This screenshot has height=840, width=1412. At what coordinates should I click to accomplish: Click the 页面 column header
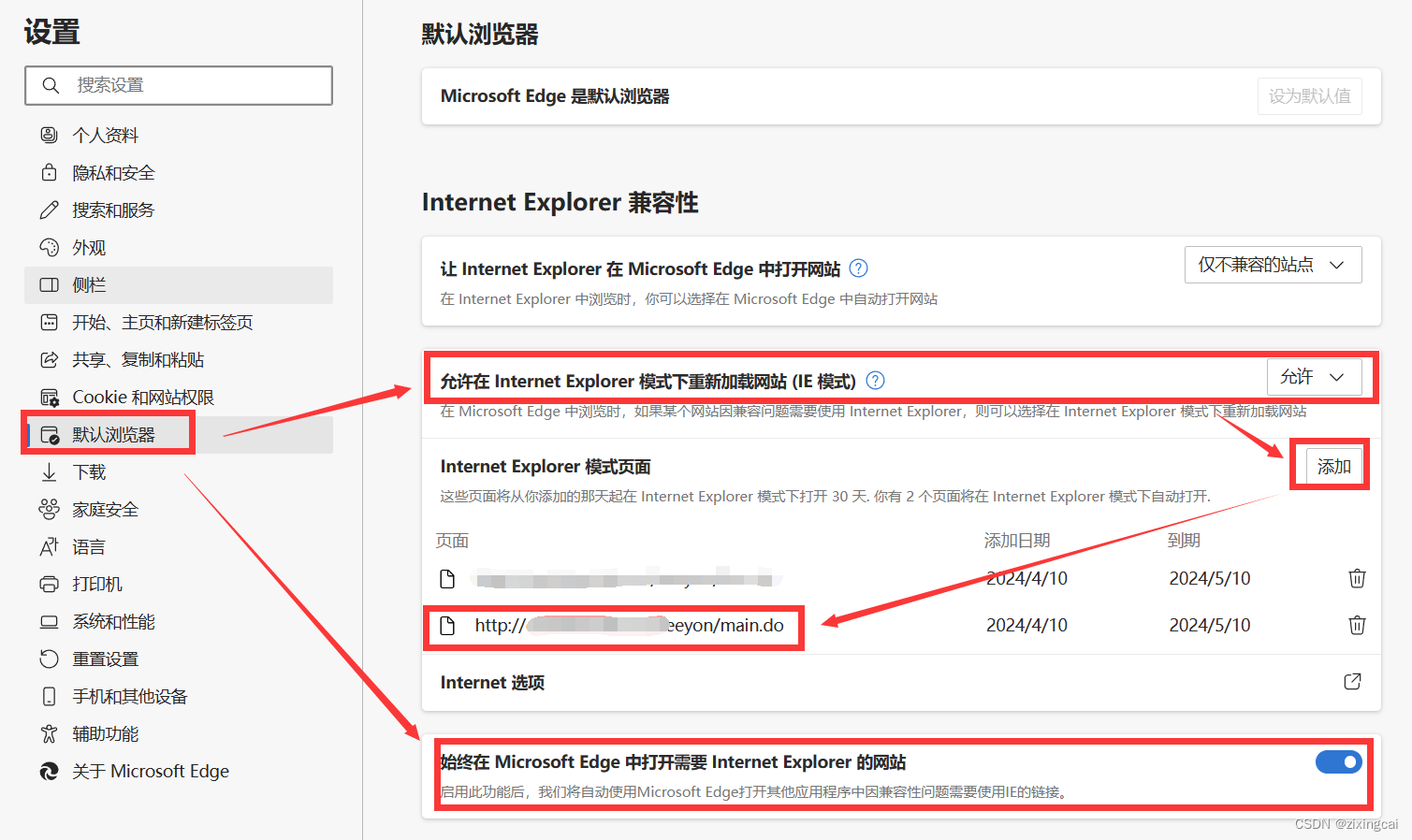[452, 541]
